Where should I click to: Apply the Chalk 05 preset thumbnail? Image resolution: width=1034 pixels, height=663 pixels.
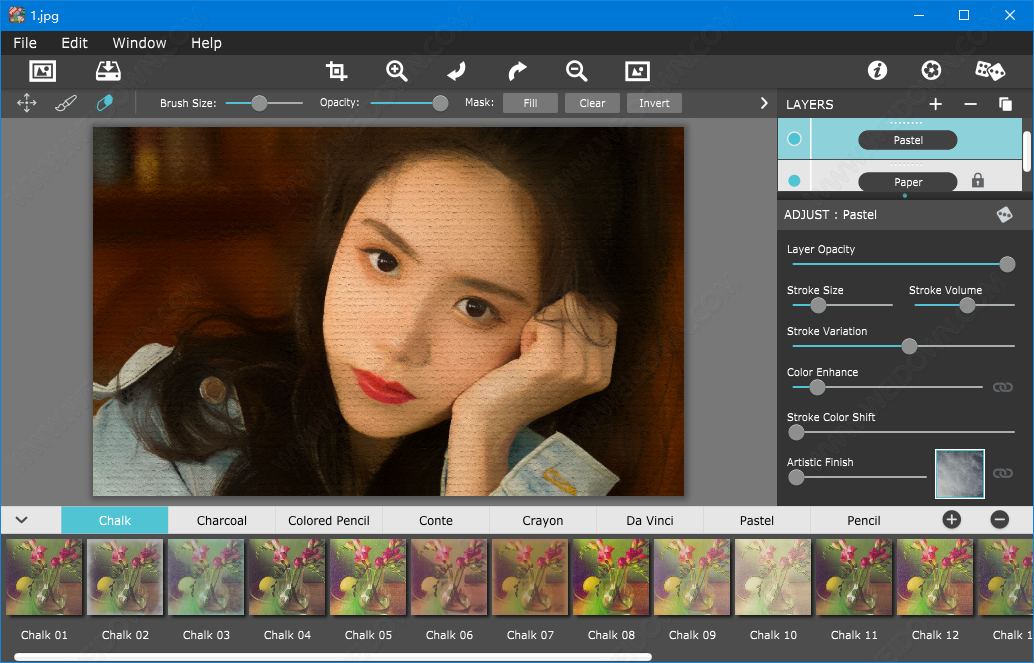click(x=368, y=577)
